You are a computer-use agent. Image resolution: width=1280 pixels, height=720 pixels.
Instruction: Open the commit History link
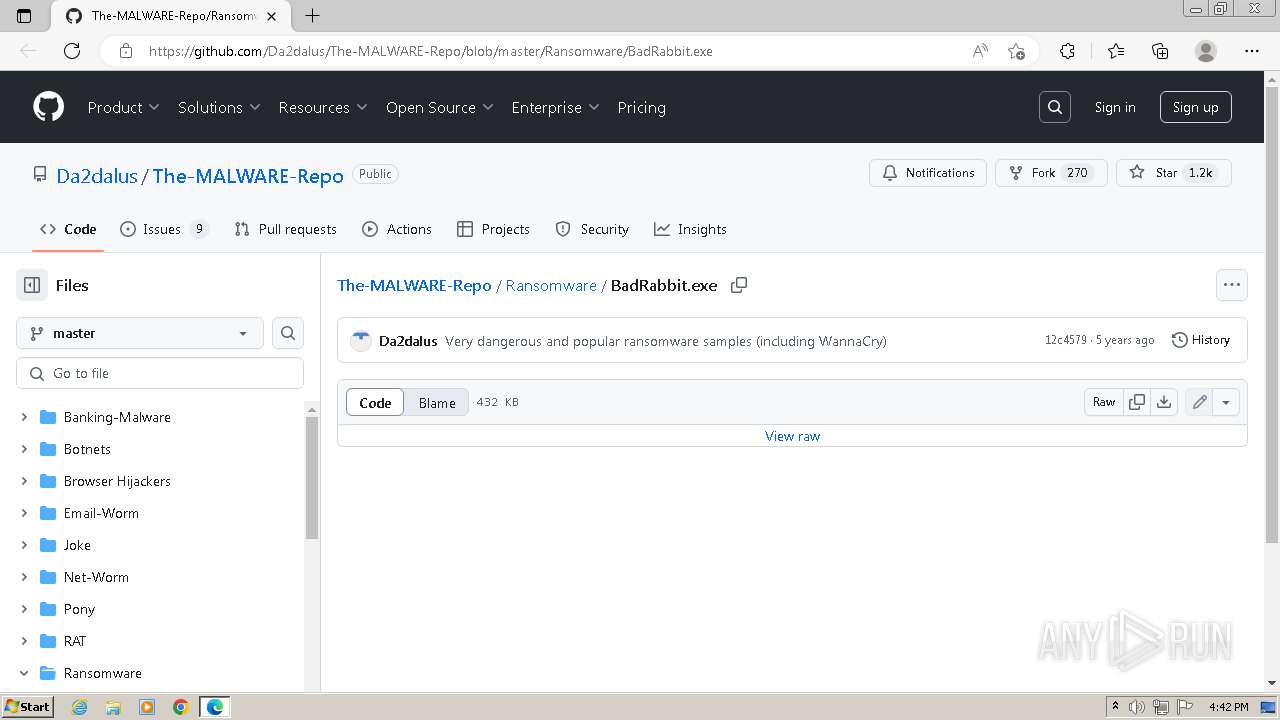(x=1201, y=340)
